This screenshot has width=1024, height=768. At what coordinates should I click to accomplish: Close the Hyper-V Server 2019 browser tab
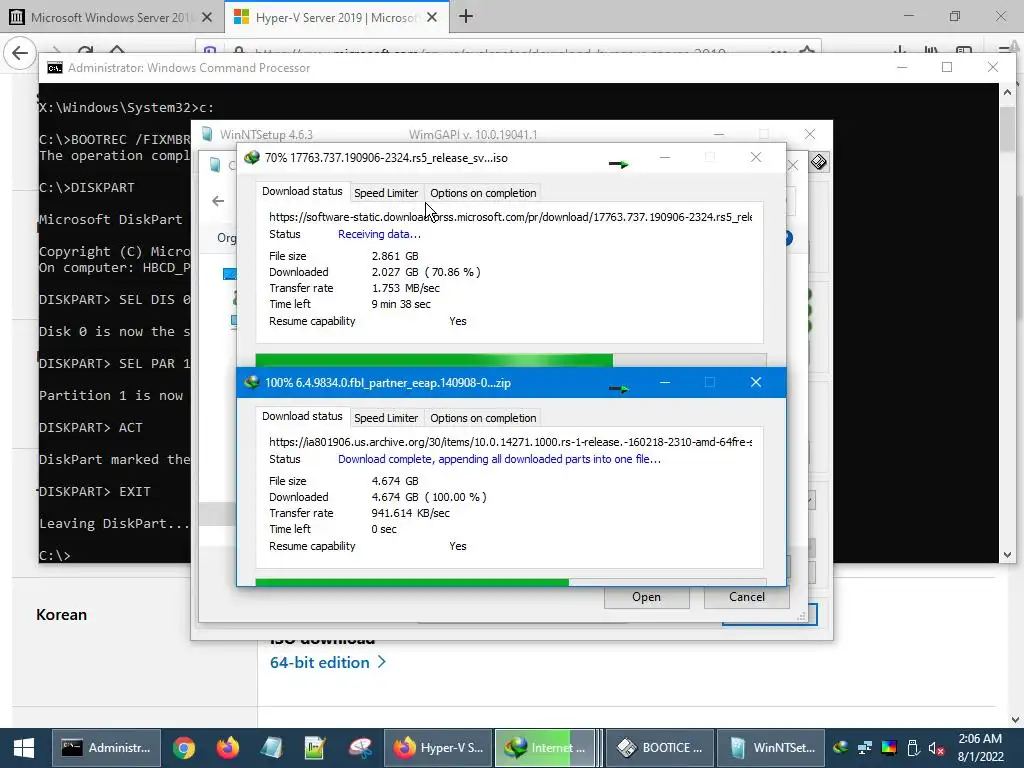pyautogui.click(x=432, y=18)
